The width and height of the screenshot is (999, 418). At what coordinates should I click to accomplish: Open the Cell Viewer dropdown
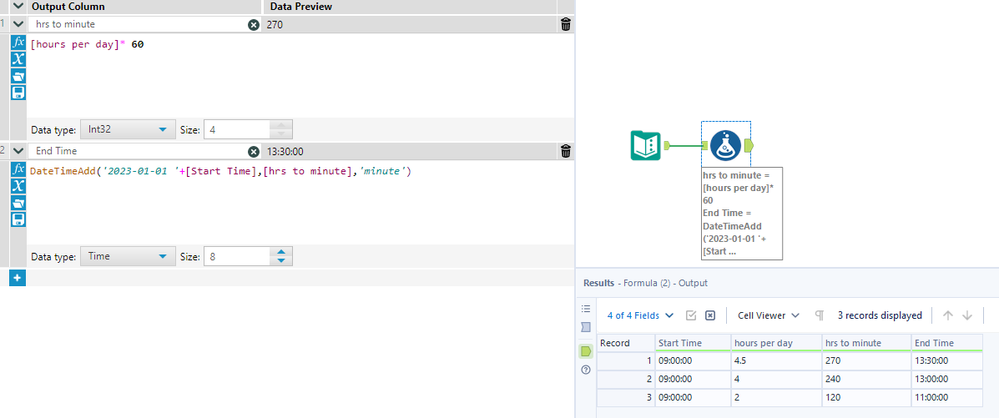(769, 315)
